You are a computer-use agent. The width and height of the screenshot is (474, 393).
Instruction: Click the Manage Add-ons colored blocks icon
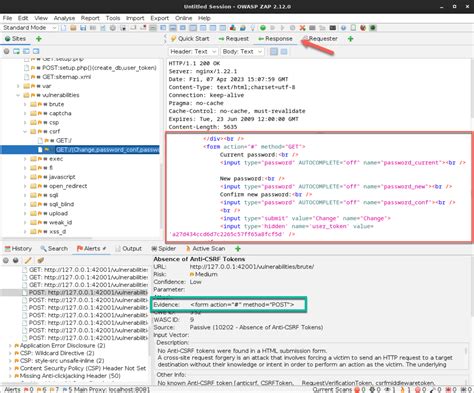[x=233, y=28]
